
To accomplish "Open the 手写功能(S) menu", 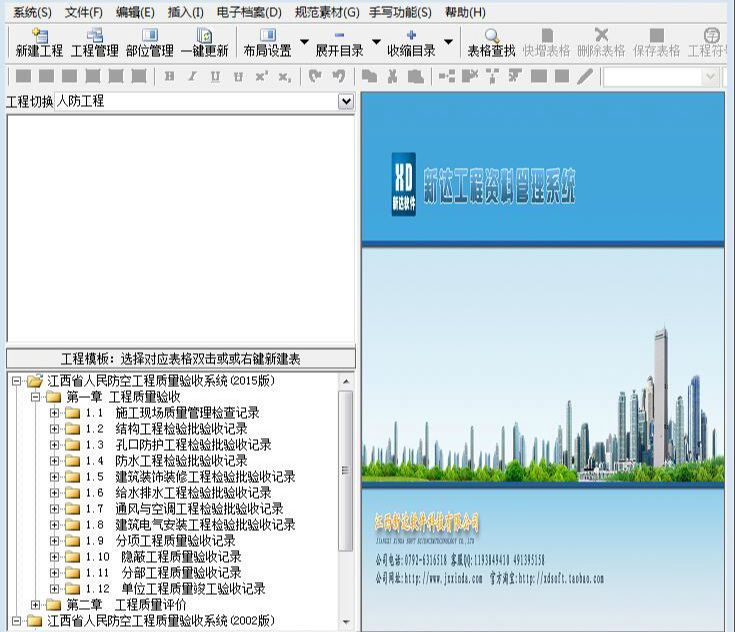I will (400, 12).
